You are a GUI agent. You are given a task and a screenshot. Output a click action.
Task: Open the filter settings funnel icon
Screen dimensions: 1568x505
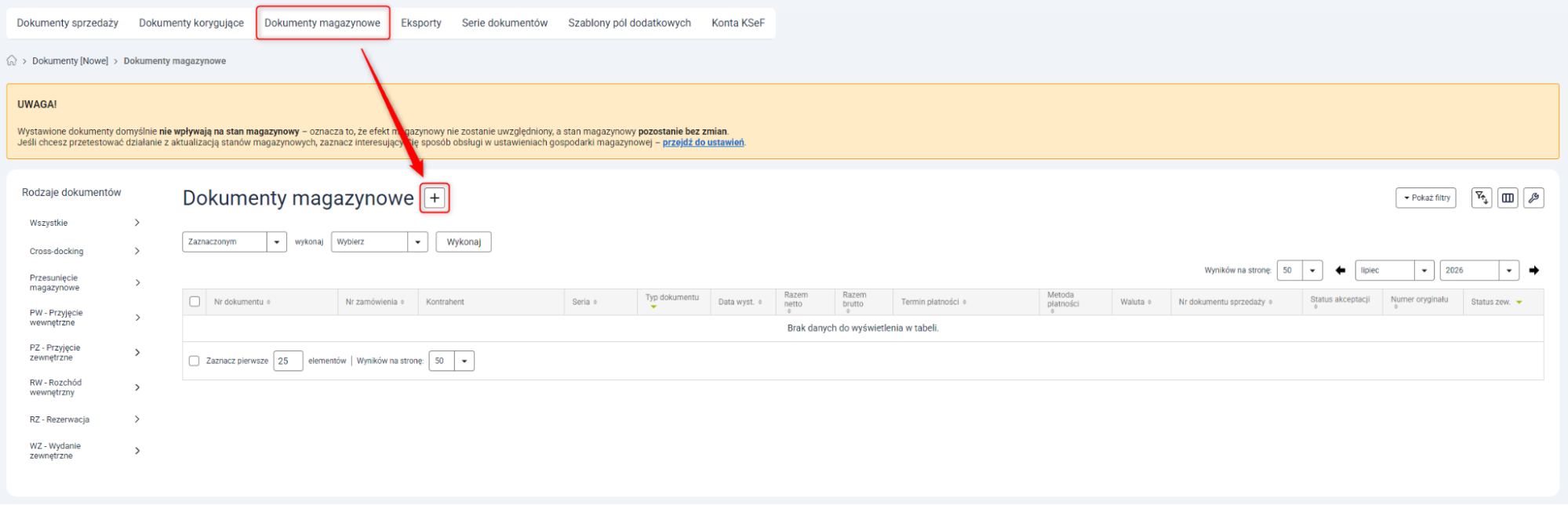coord(1482,198)
